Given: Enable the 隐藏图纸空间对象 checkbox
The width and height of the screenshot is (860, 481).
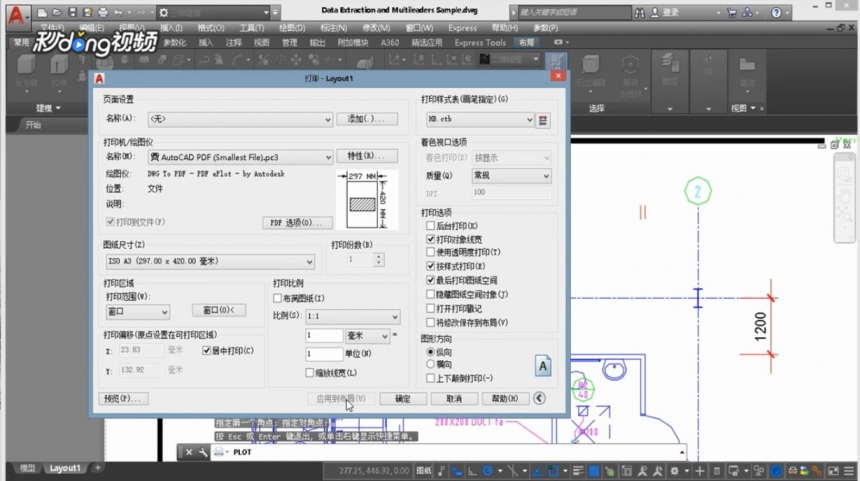Looking at the screenshot, I should pos(431,295).
